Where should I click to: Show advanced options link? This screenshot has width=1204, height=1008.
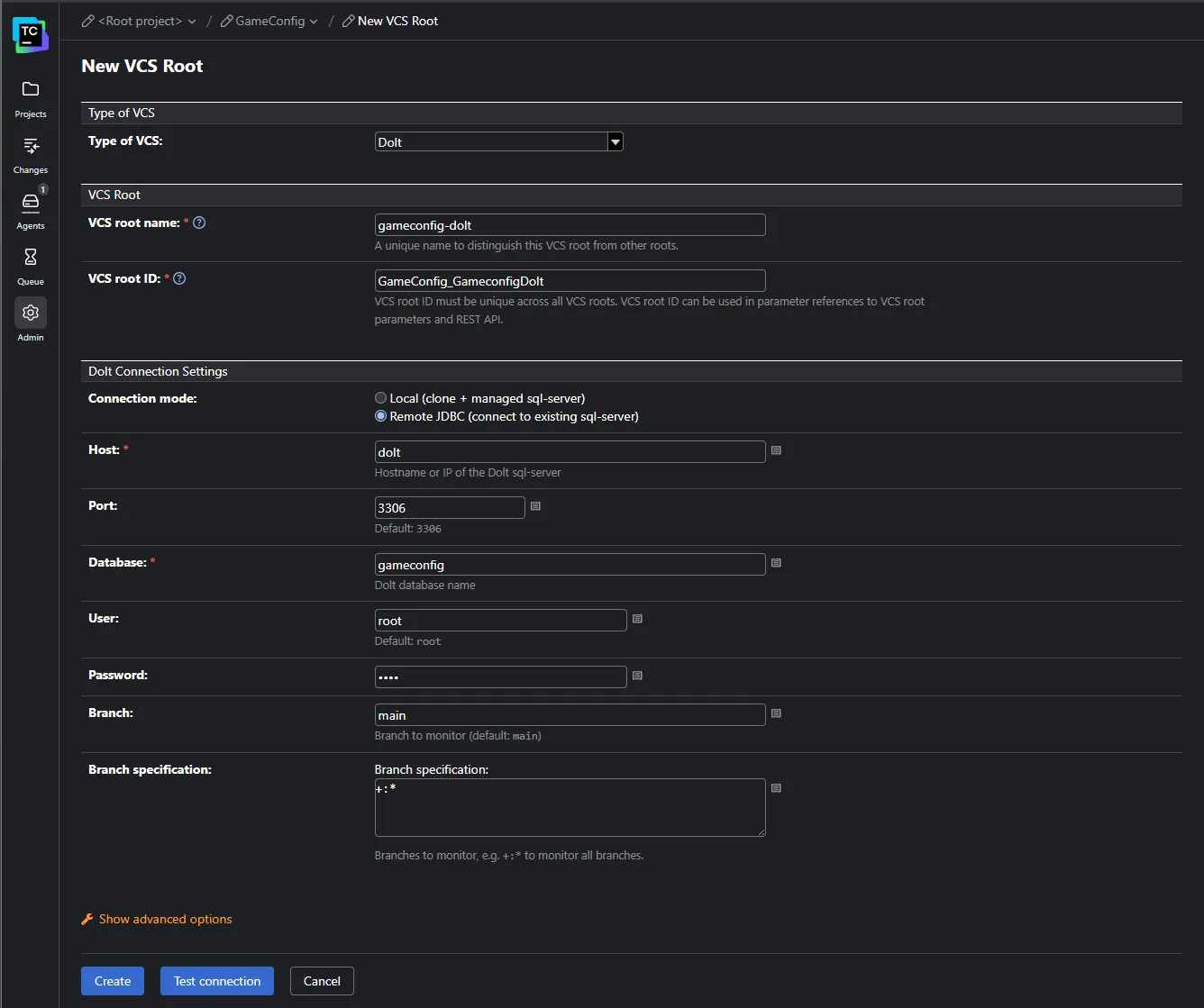166,919
